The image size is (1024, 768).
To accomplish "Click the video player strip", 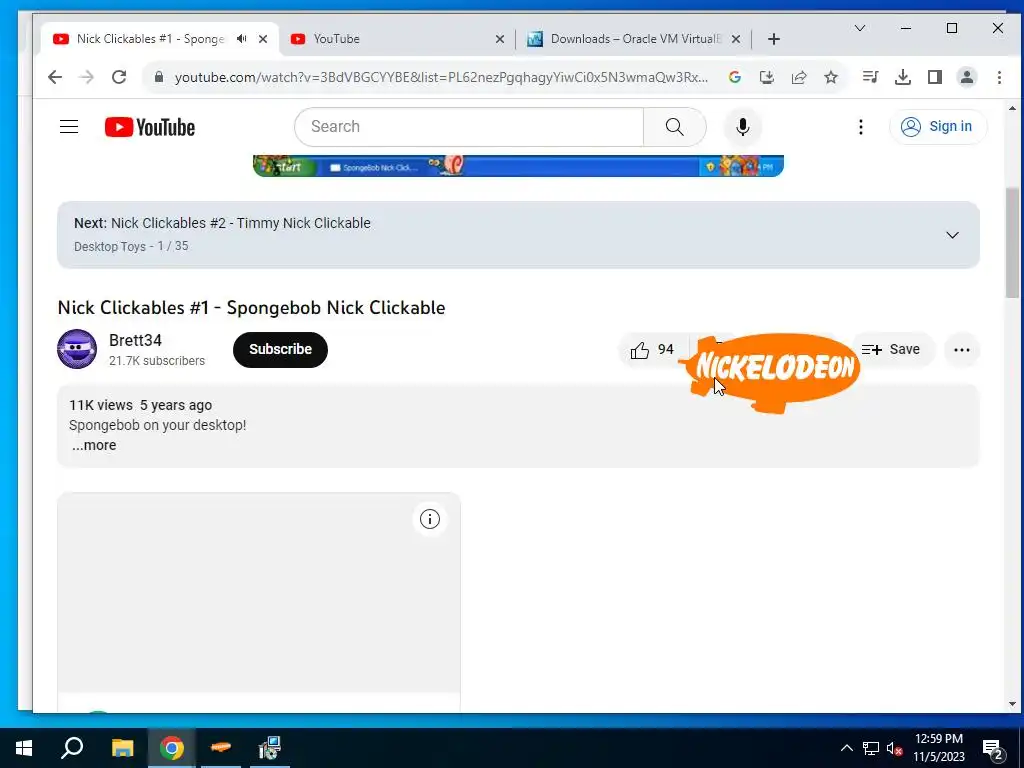I will coord(518,166).
